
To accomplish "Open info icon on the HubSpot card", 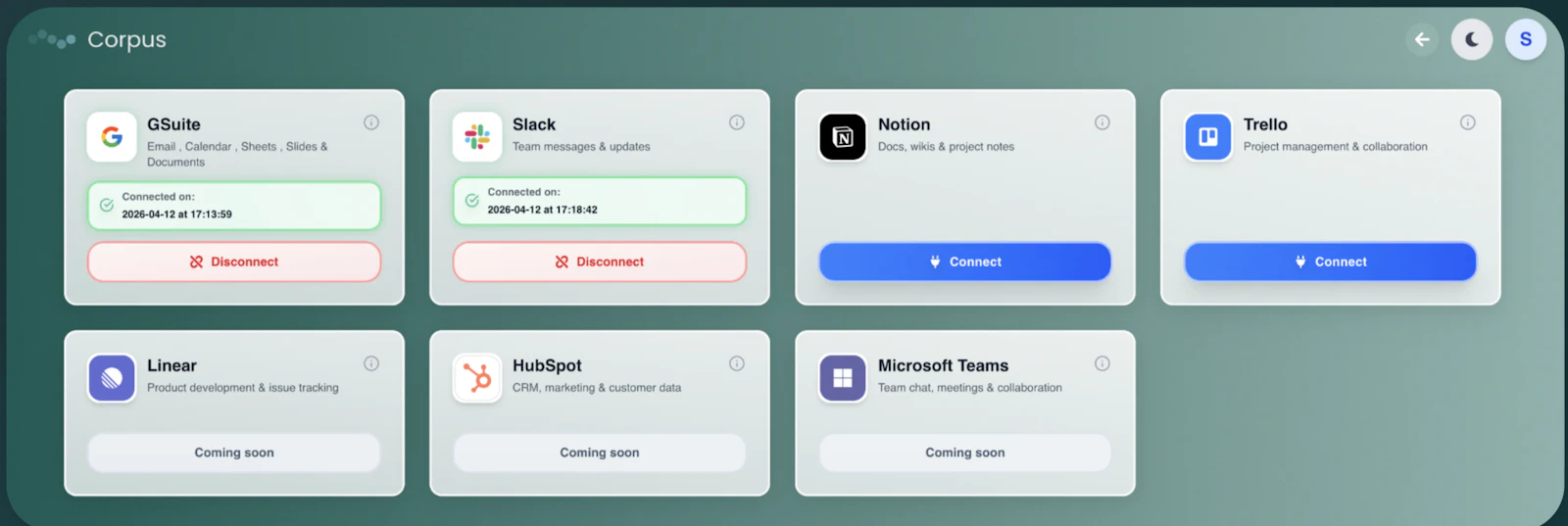I will click(737, 363).
